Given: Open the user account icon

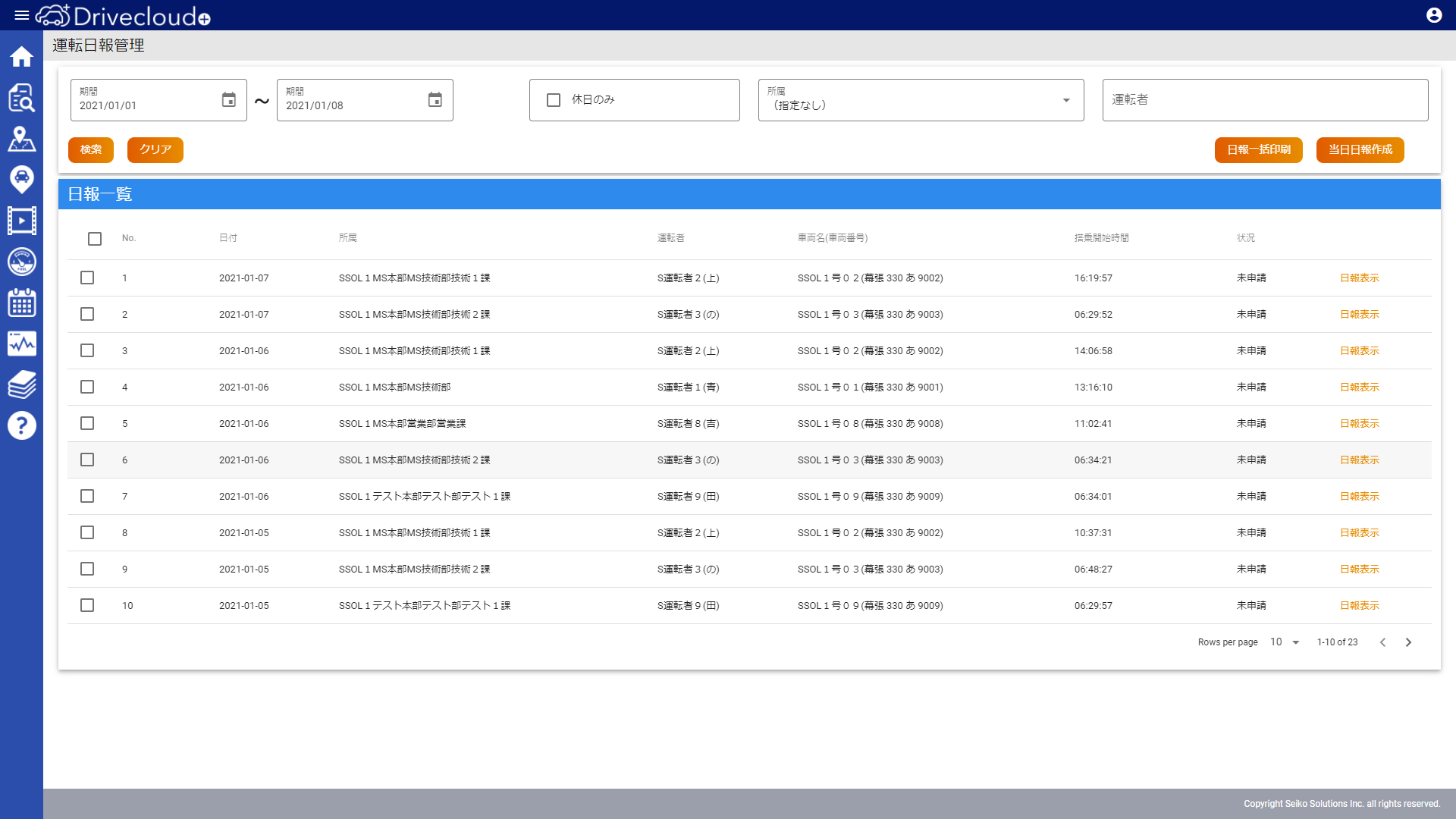Looking at the screenshot, I should [x=1434, y=15].
